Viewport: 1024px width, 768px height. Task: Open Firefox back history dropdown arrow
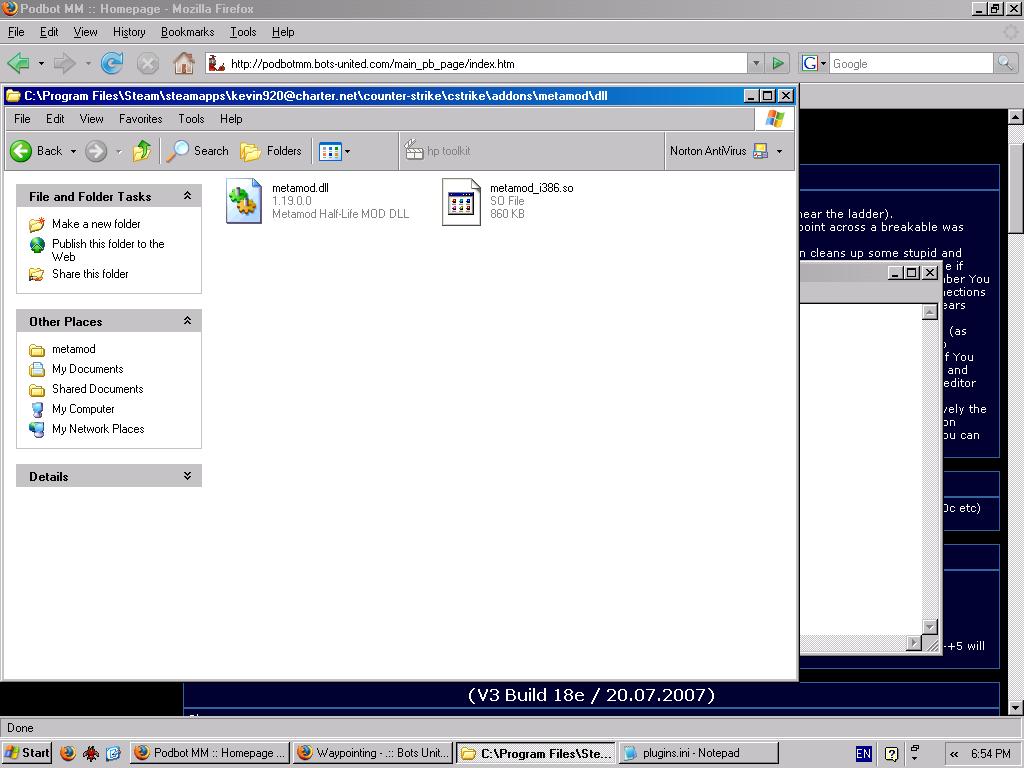click(x=41, y=63)
